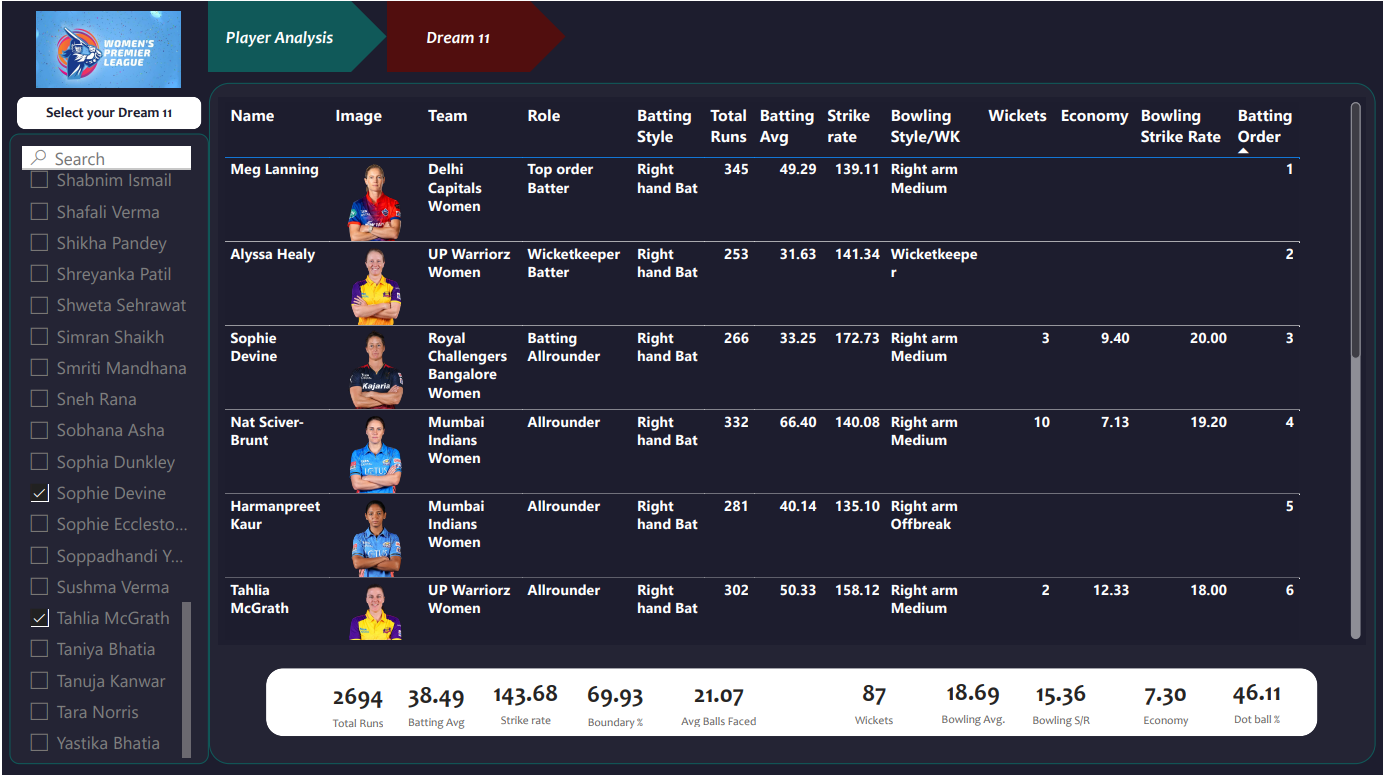Select the Harmanpreet Kaur name cell
The width and height of the screenshot is (1385, 775).
point(275,515)
